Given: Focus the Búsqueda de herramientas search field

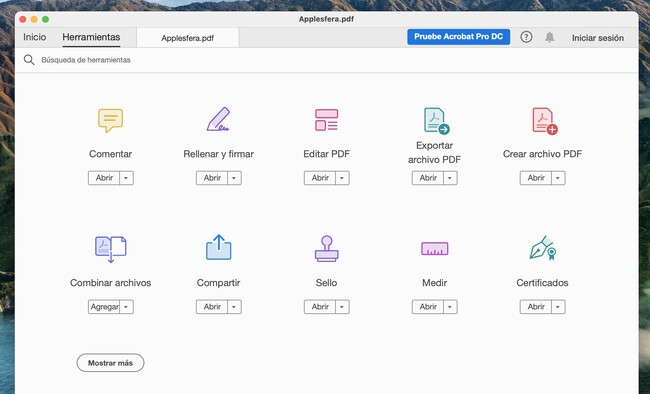Looking at the screenshot, I should click(327, 60).
